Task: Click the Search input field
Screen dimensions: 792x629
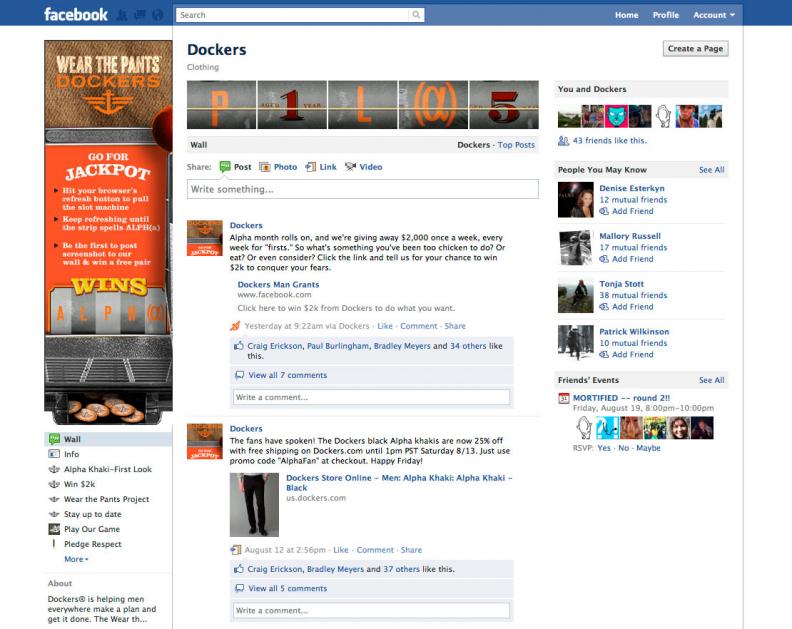Action: (293, 15)
